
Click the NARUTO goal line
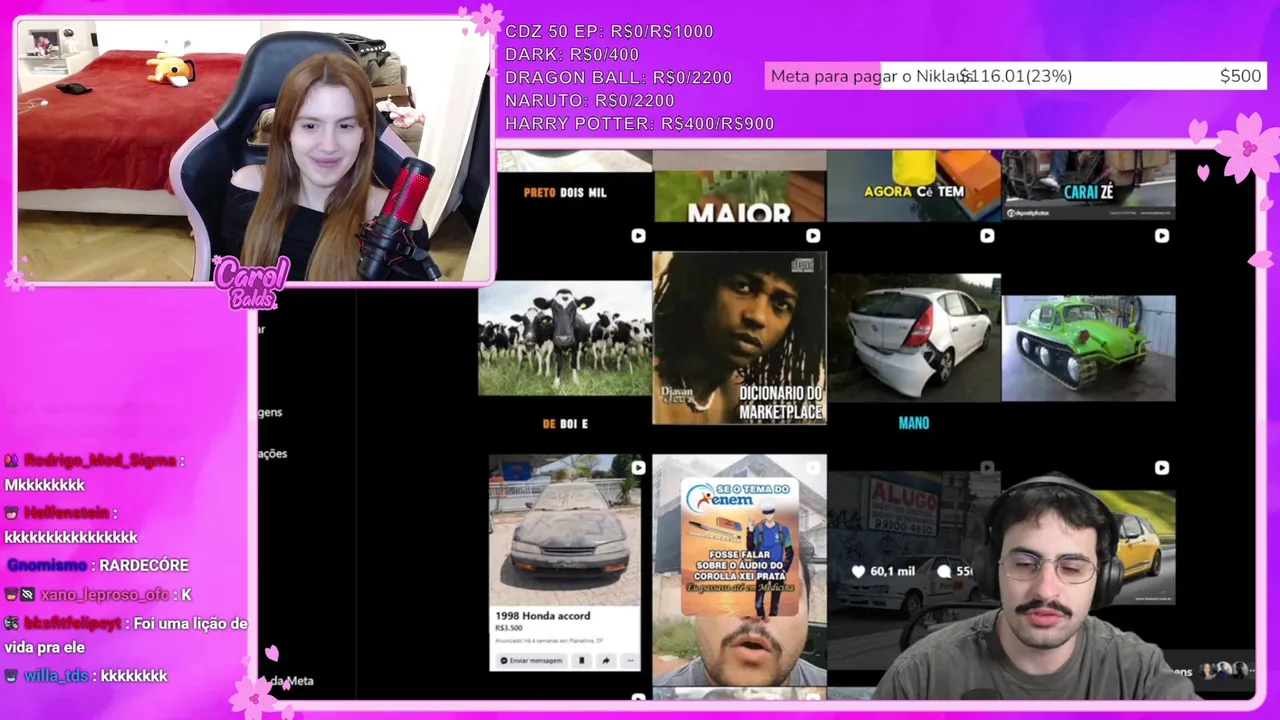pos(590,100)
